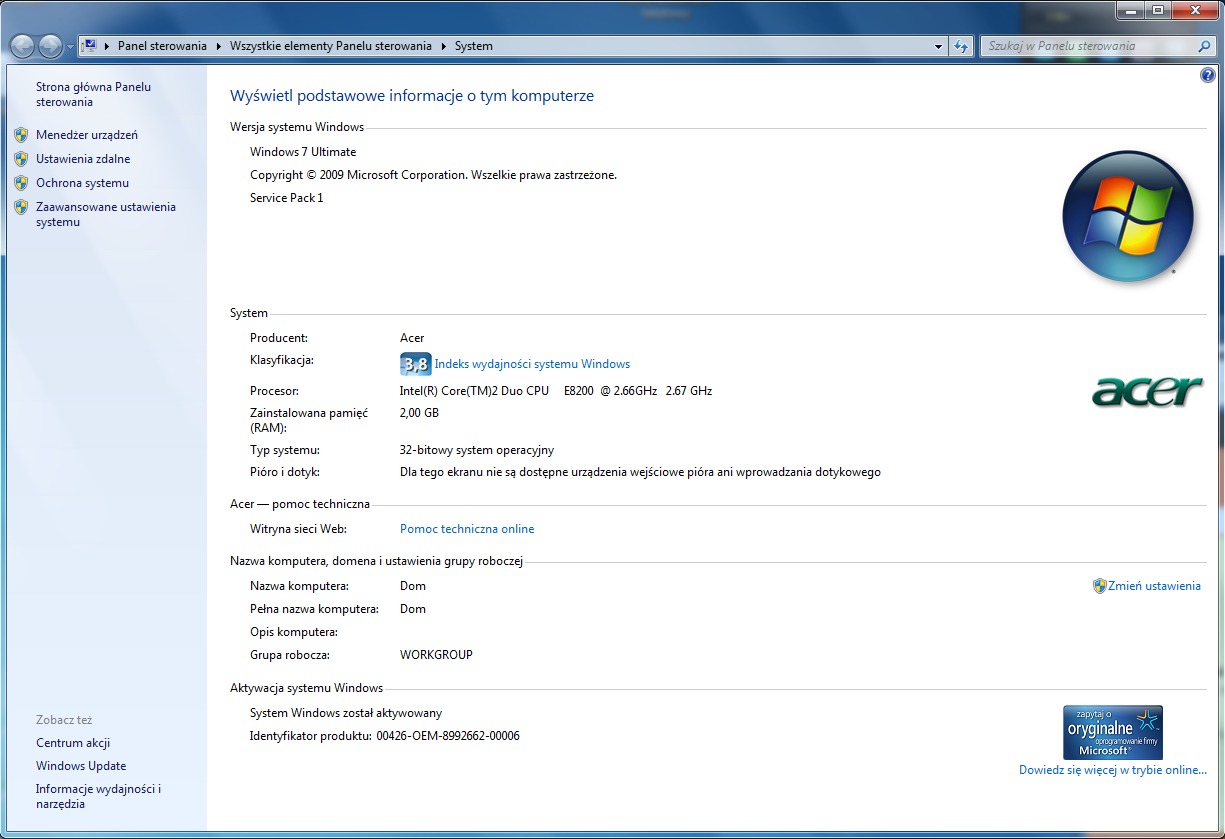Open Menedżer urządzeń link

click(87, 135)
